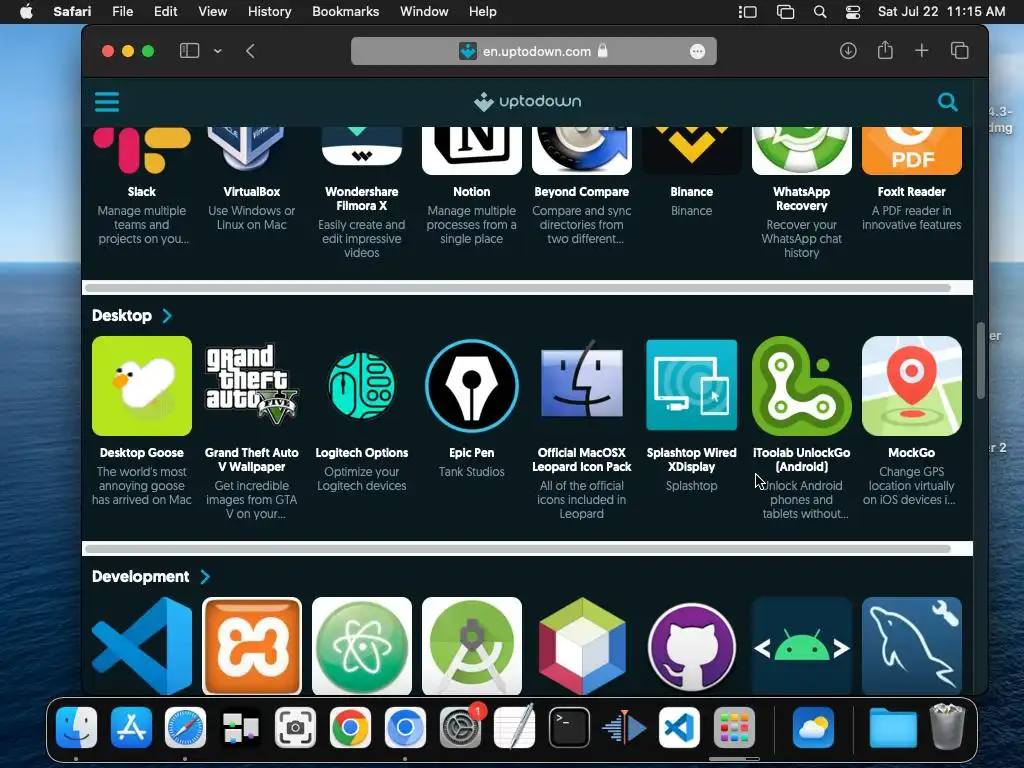Click the Uptodown logo

[528, 102]
